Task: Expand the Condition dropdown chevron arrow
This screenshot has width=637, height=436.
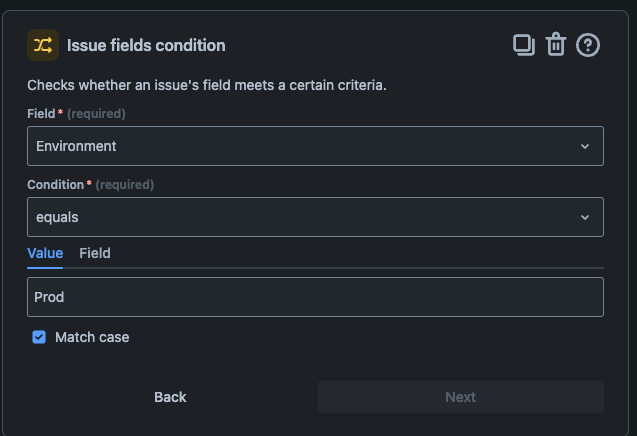Action: [x=585, y=217]
